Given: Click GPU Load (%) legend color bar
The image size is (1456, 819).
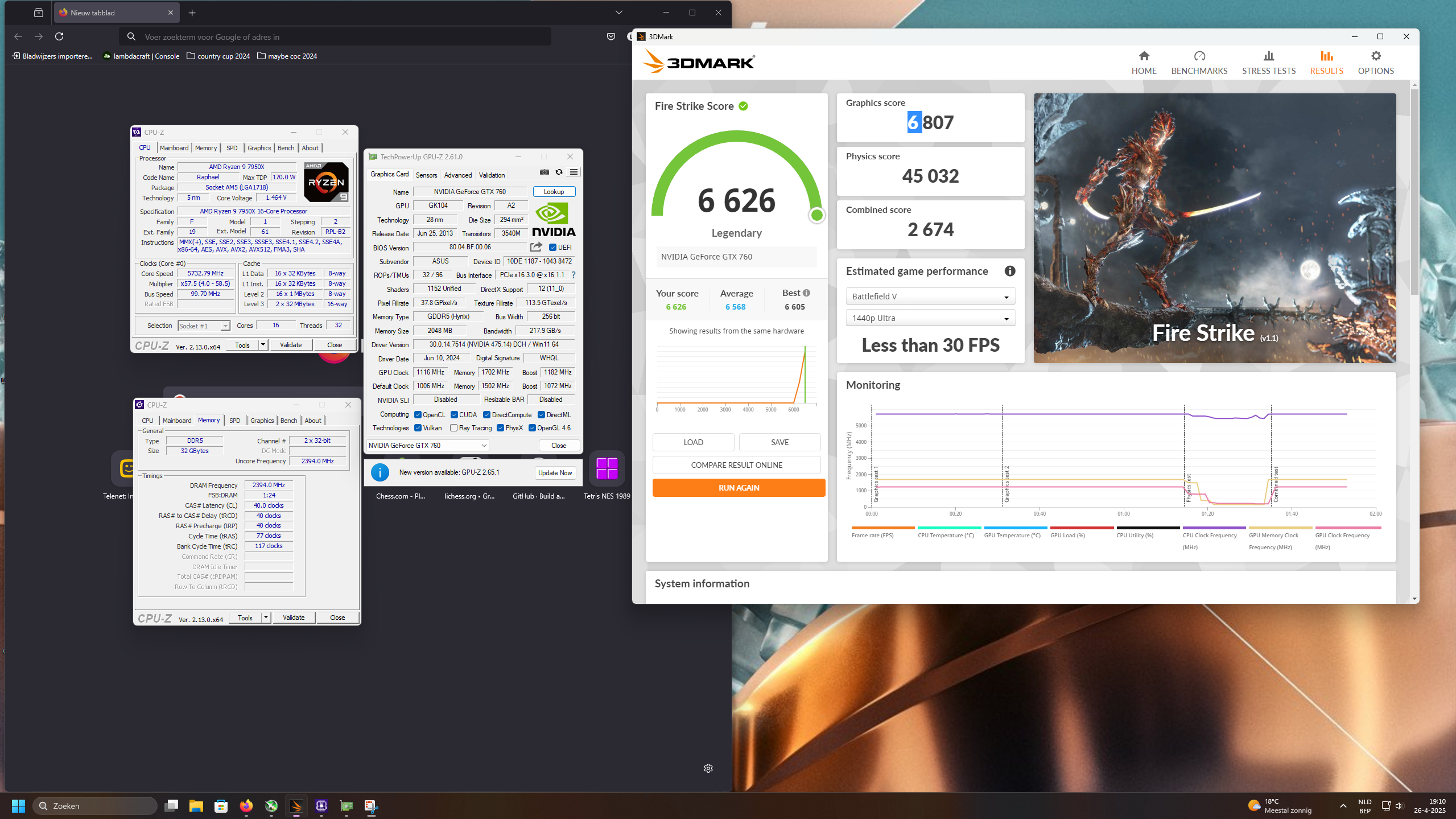Looking at the screenshot, I should [x=1082, y=528].
